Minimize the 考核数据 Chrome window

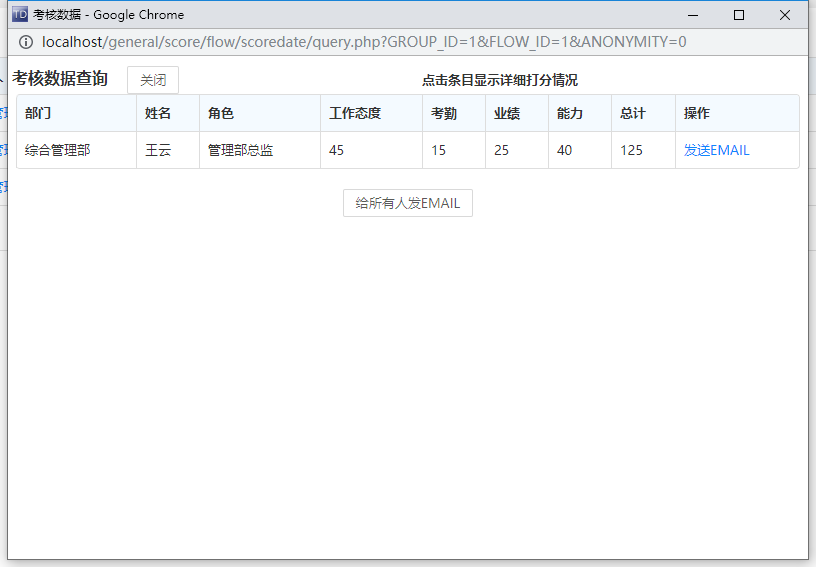click(693, 15)
